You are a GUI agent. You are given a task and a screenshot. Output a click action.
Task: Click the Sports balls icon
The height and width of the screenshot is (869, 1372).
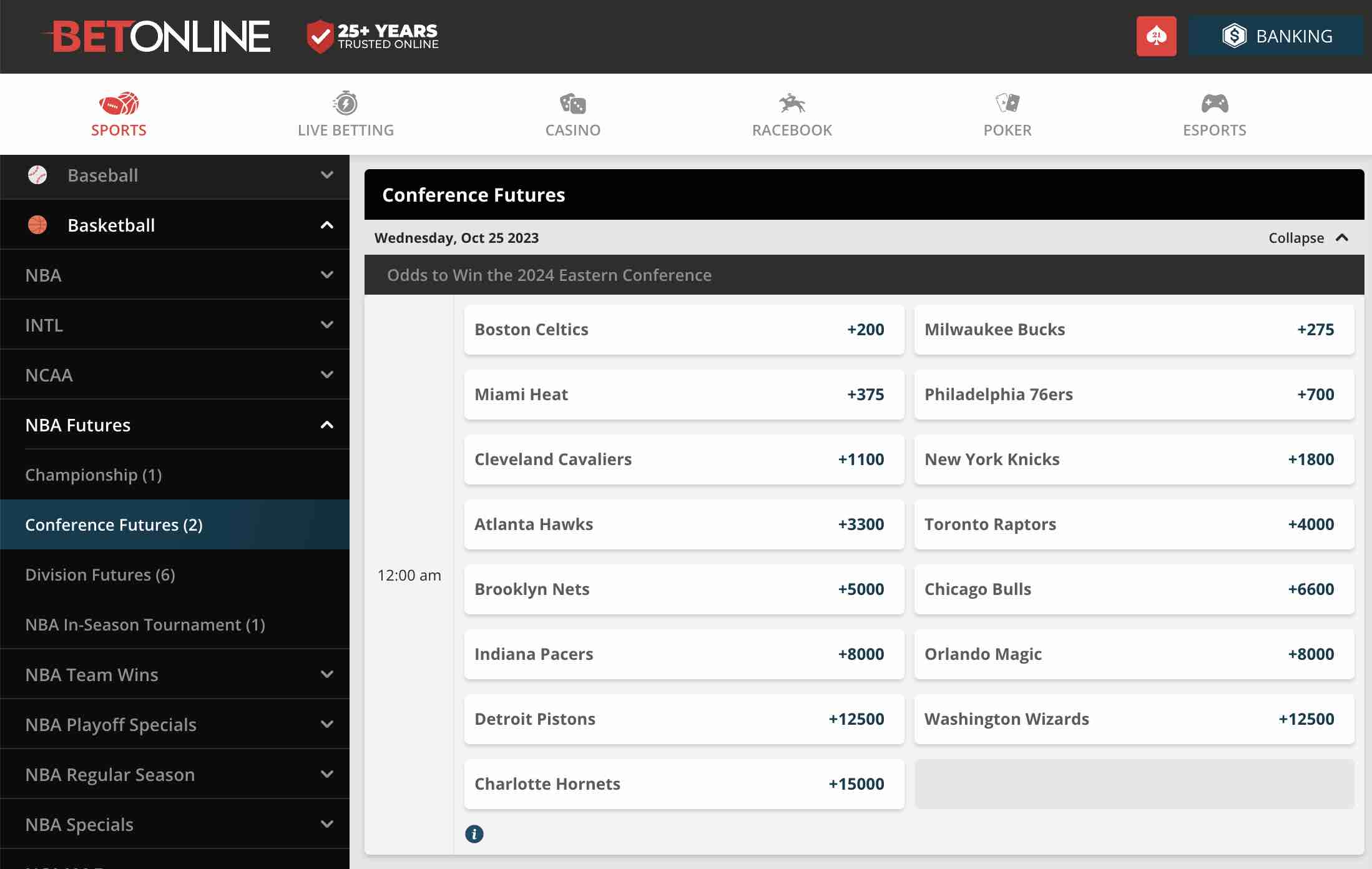pyautogui.click(x=119, y=104)
